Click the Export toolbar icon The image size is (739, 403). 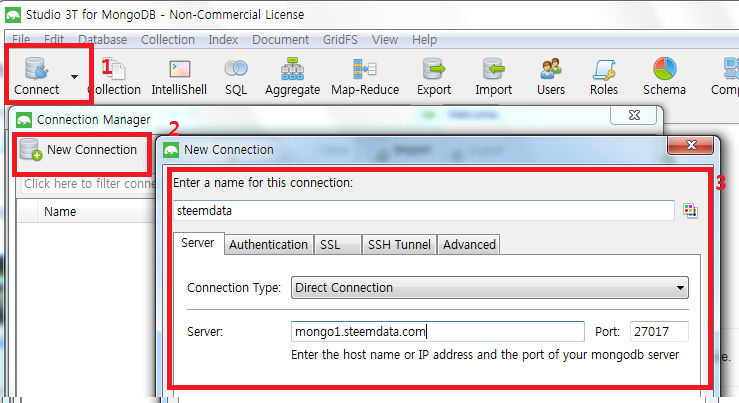click(434, 76)
